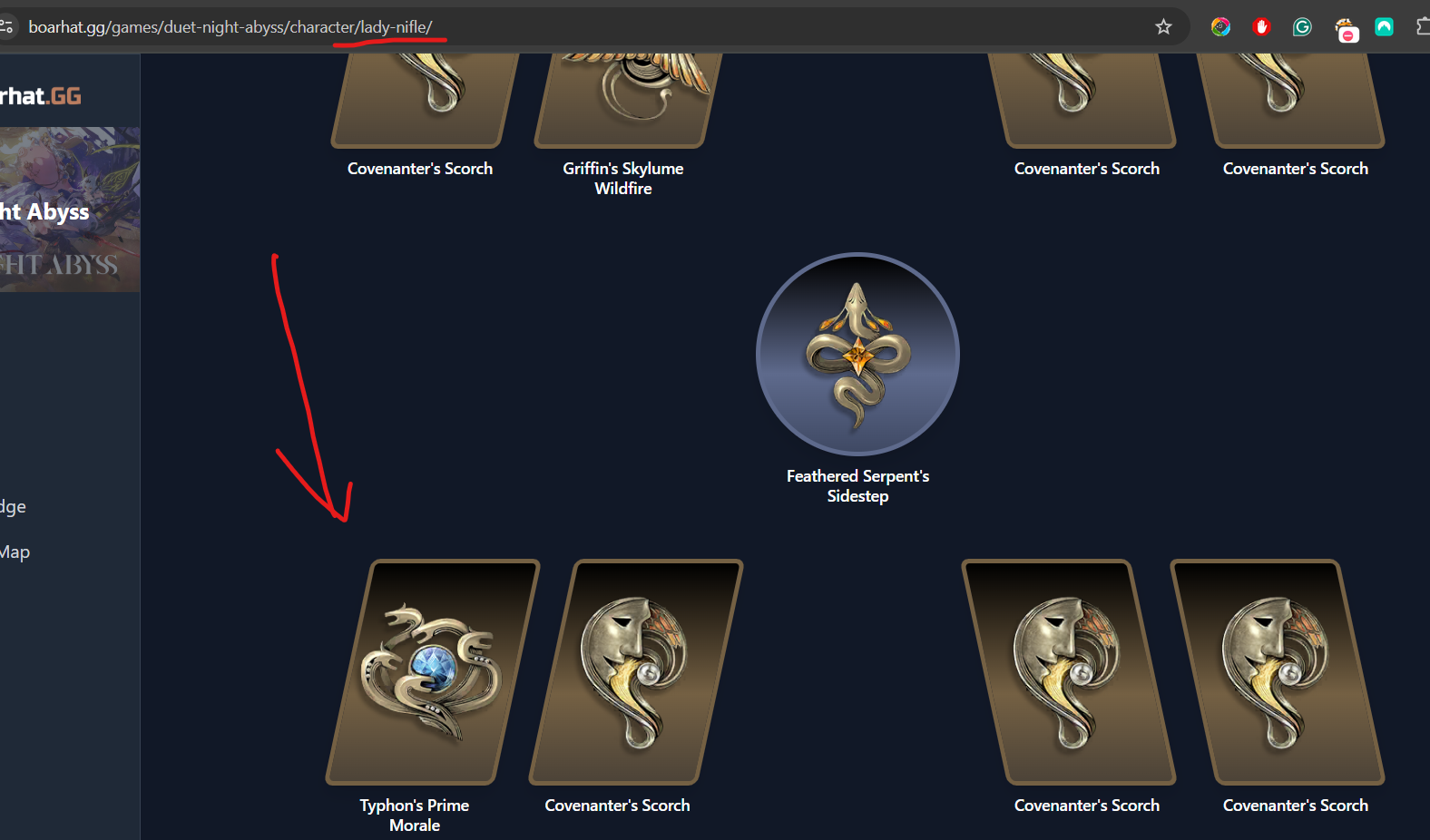Open the Boarhat.GG logo link
This screenshot has height=840, width=1430.
point(41,96)
